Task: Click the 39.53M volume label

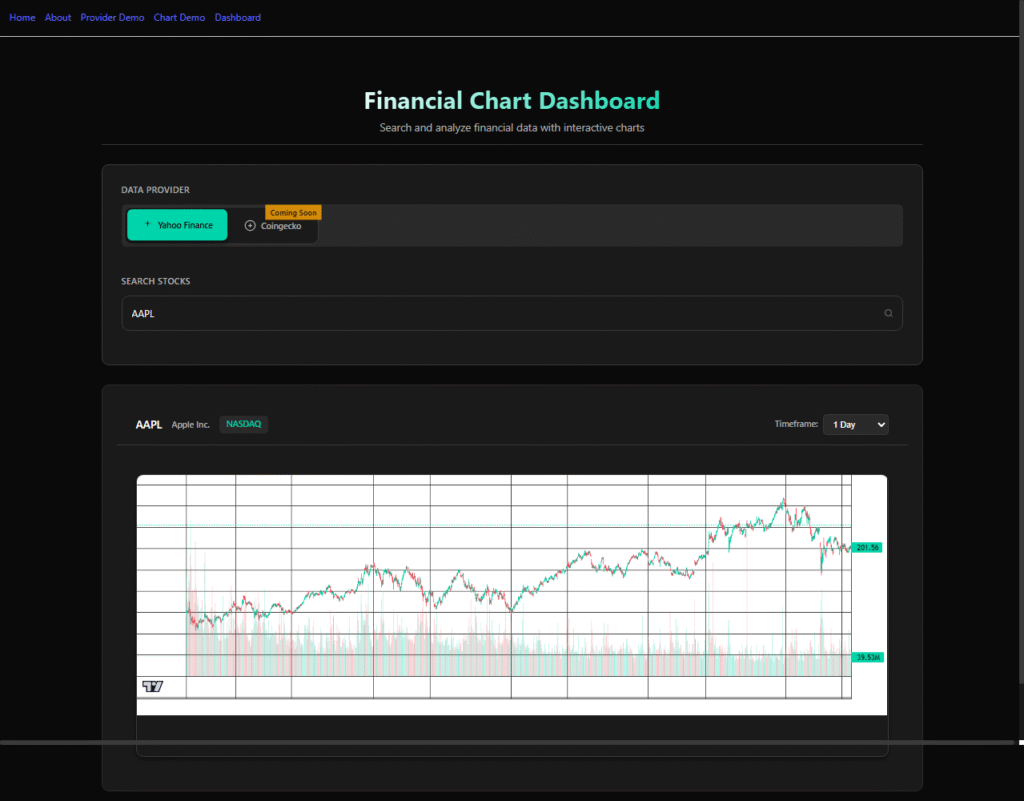Action: 867,657
